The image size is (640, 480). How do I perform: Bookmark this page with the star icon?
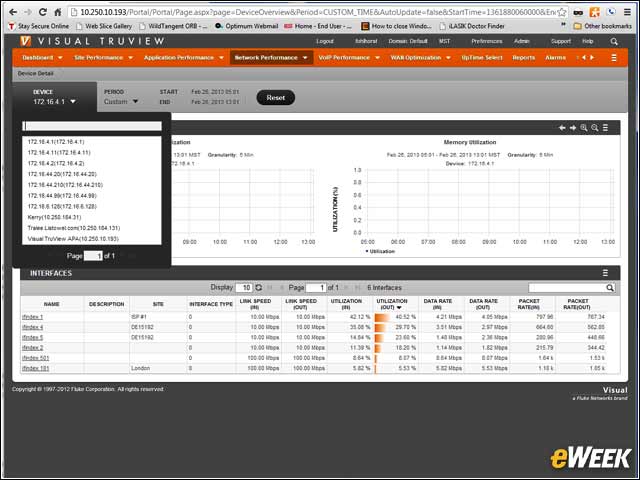[x=562, y=12]
